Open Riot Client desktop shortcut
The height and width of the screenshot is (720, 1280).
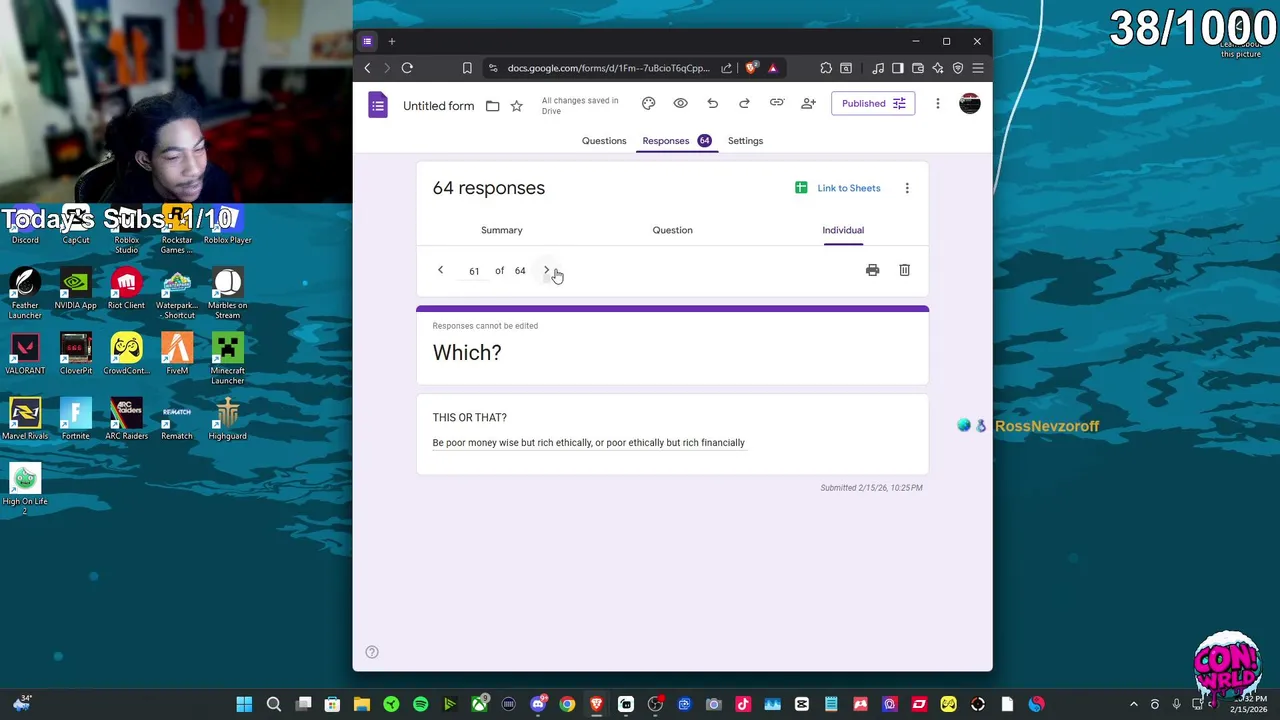(x=126, y=288)
